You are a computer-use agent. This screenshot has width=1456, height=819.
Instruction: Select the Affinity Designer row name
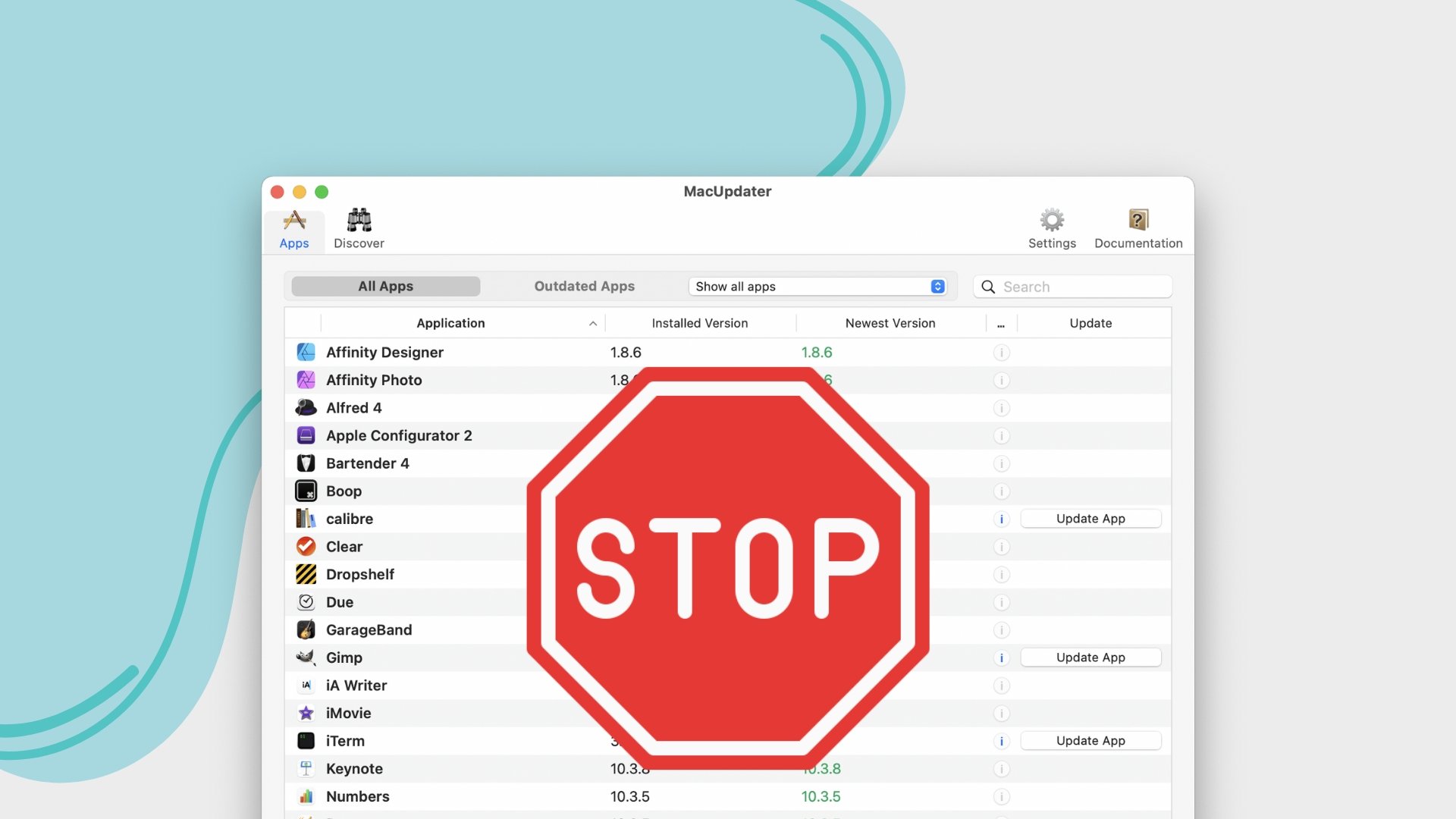pyautogui.click(x=384, y=353)
